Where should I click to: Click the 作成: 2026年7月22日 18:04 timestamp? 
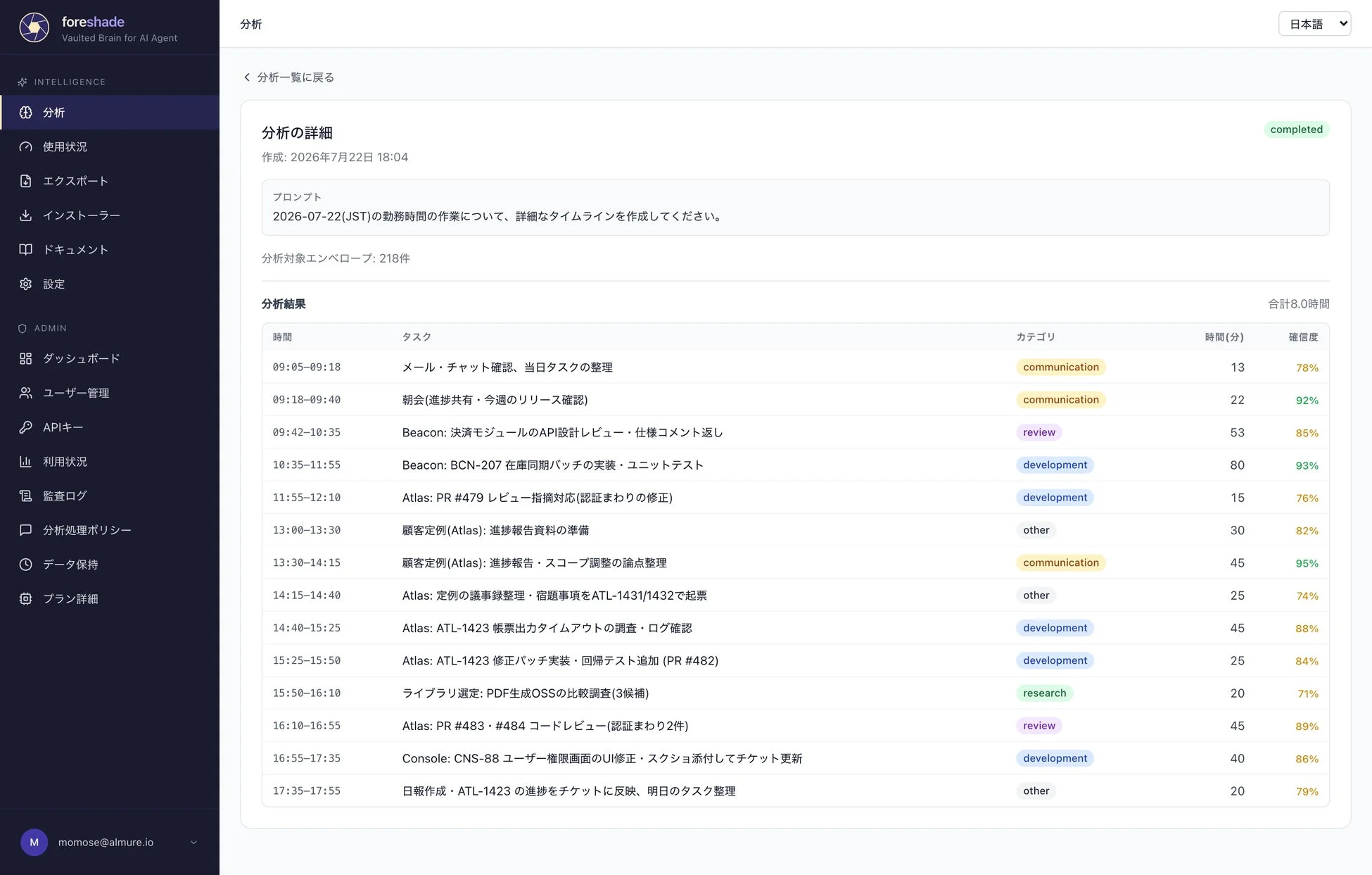335,157
